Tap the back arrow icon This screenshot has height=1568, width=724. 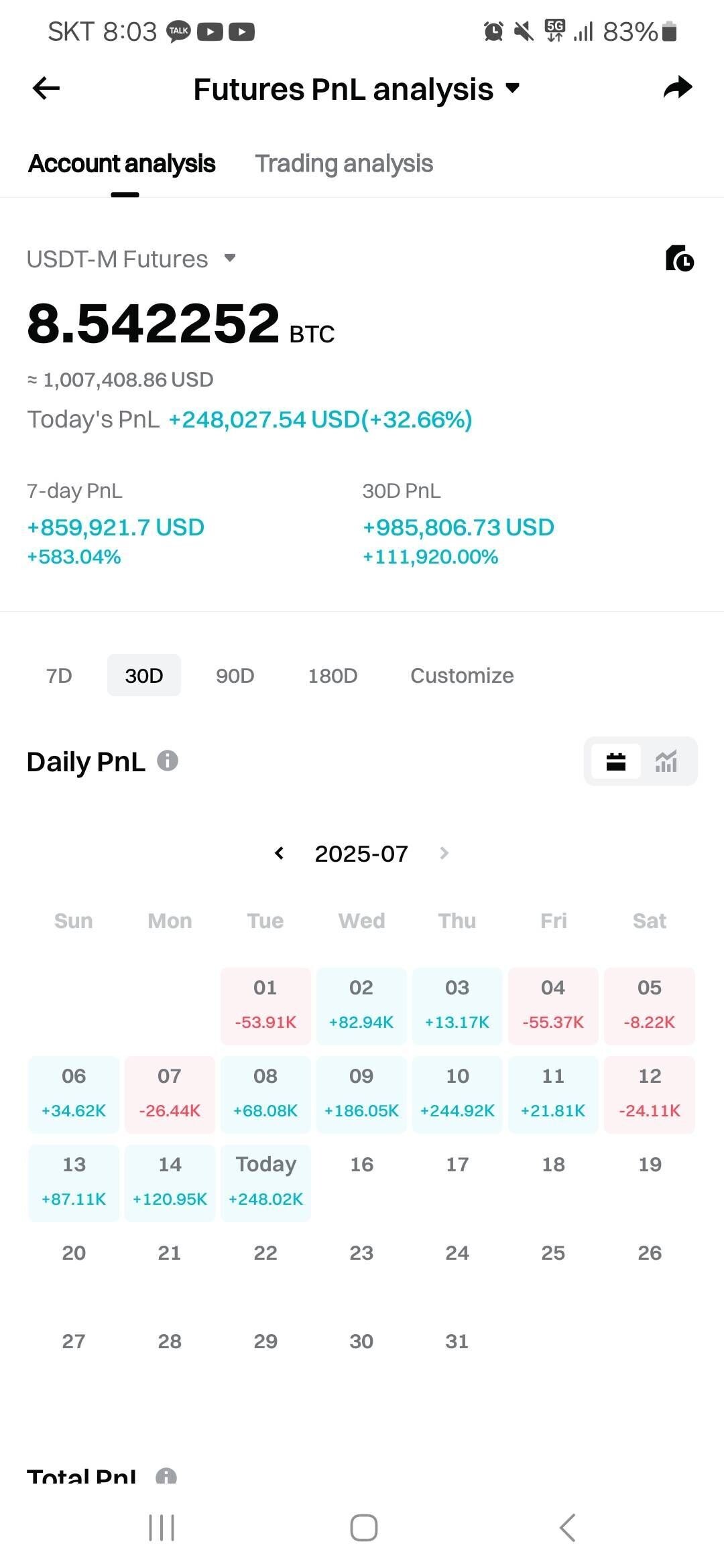tap(46, 88)
